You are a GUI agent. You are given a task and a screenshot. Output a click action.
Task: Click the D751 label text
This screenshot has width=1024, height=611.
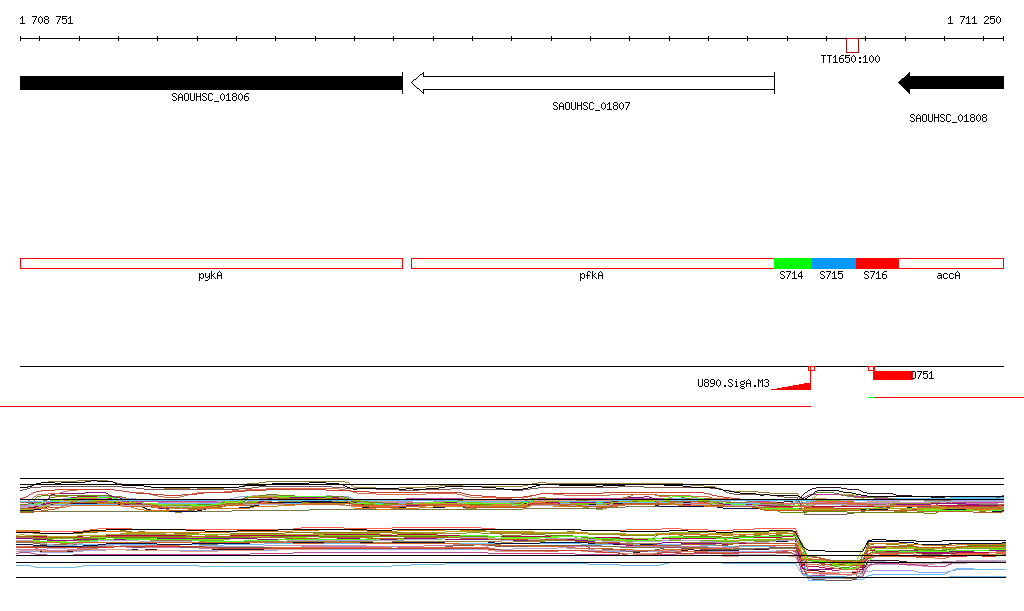coord(923,375)
